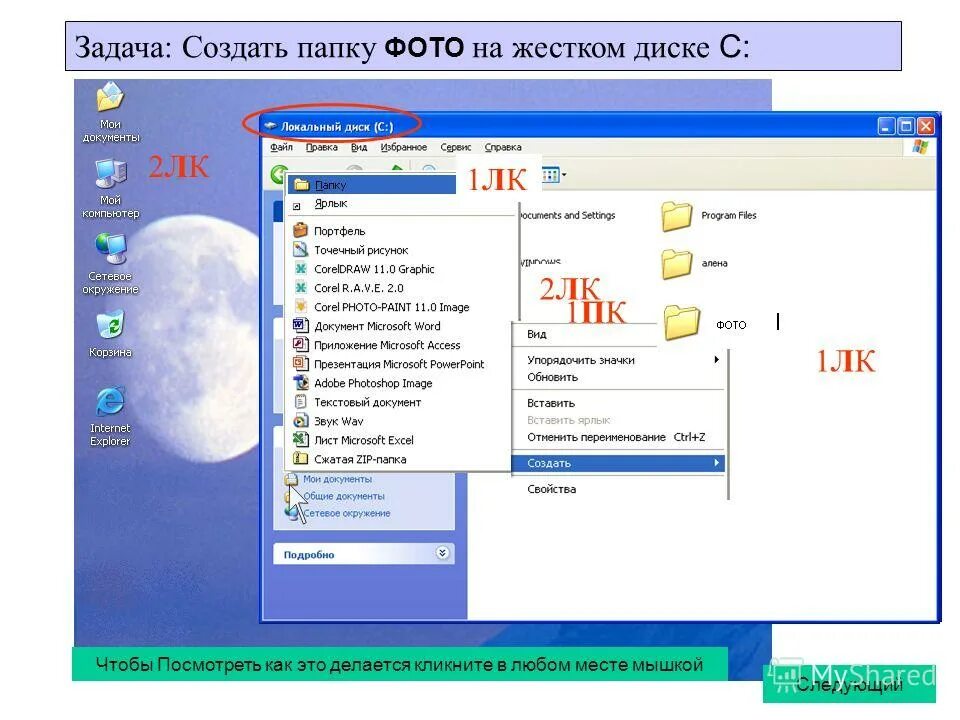Screen dimensions: 960x720
Task: Minimize the Локальный диск window
Action: tap(887, 127)
